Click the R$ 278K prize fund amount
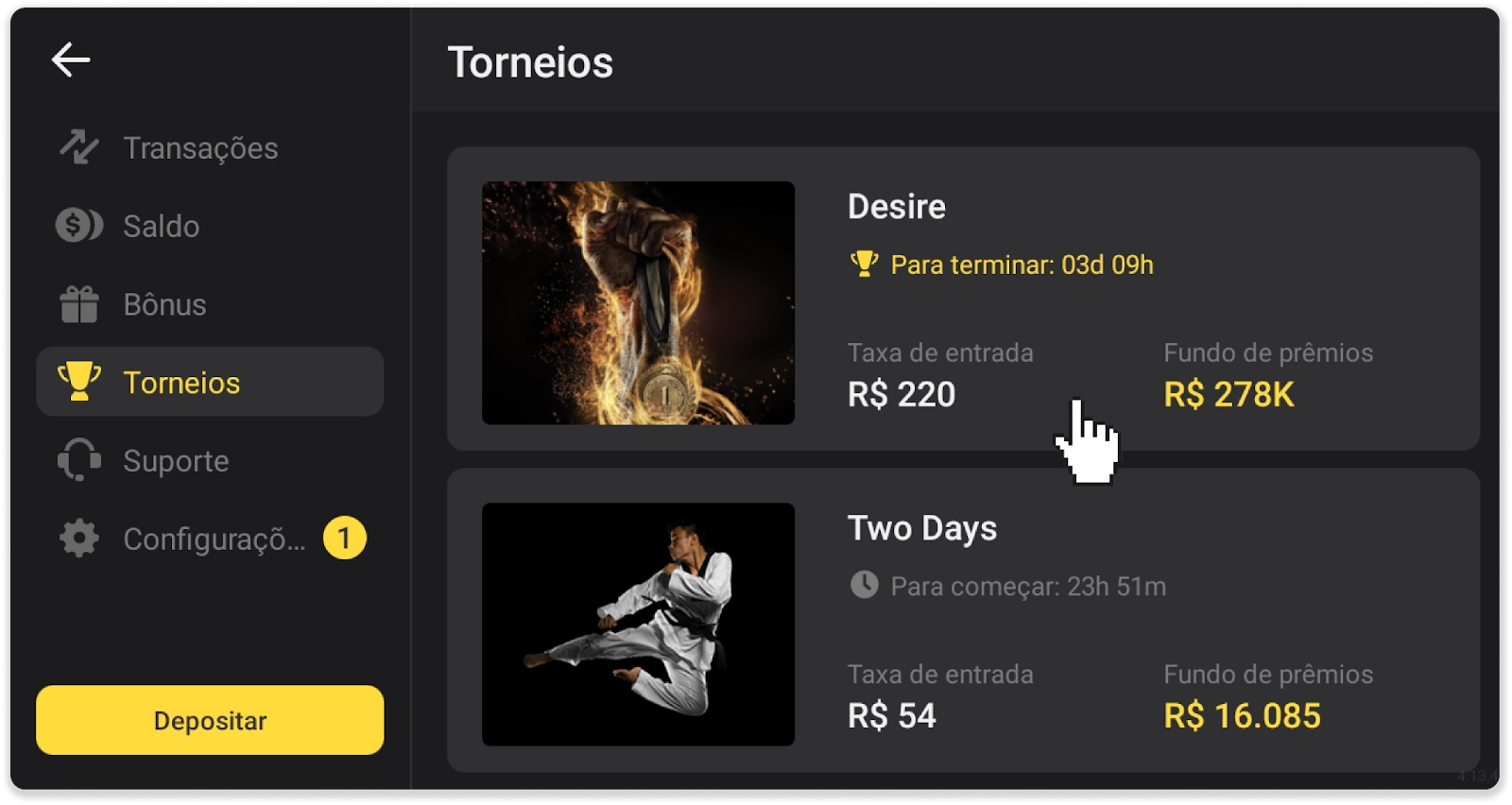 [x=1228, y=395]
